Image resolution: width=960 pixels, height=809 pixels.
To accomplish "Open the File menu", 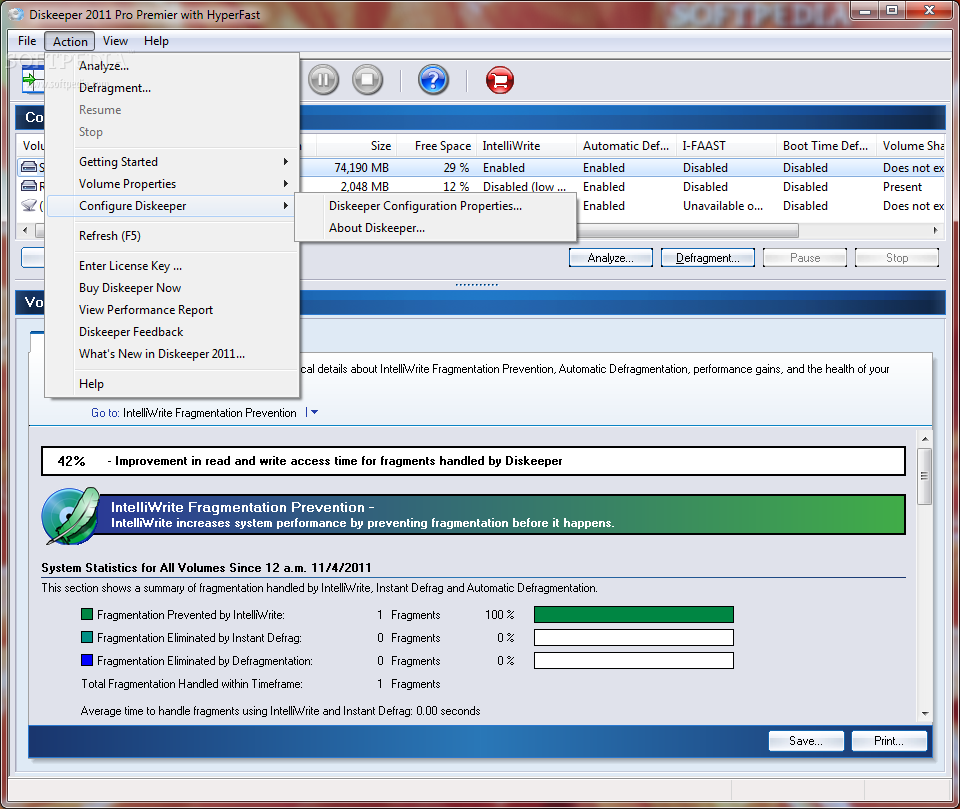I will click(27, 41).
